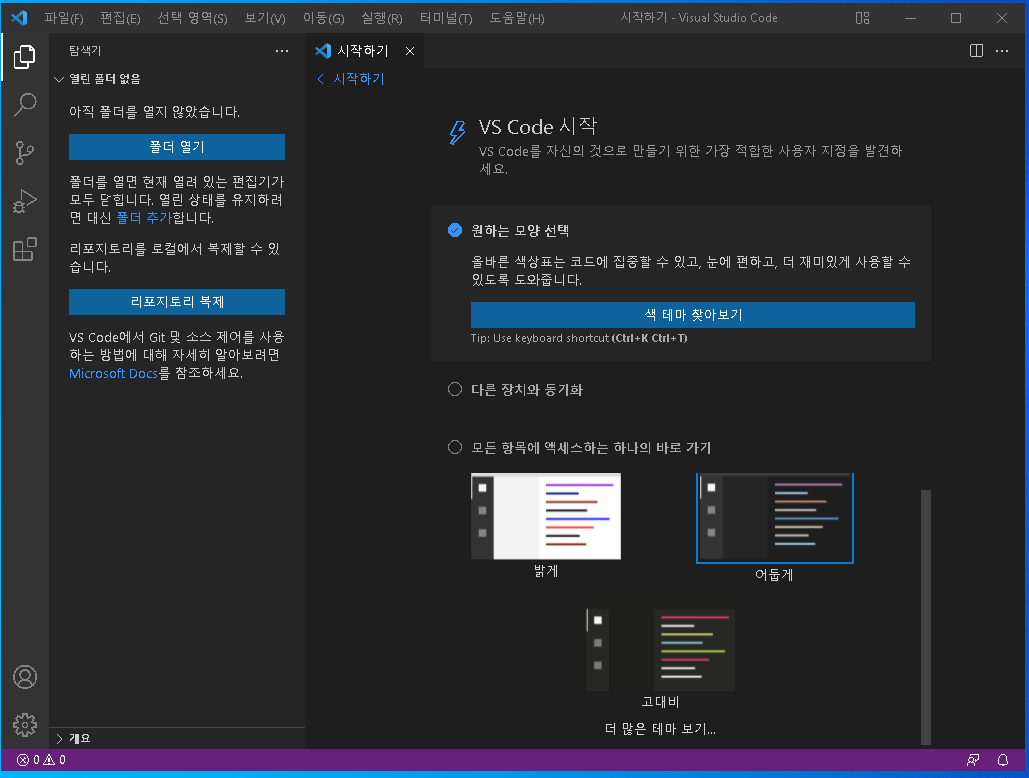Viewport: 1029px width, 778px height.
Task: Split the editor to the right
Action: pos(976,51)
